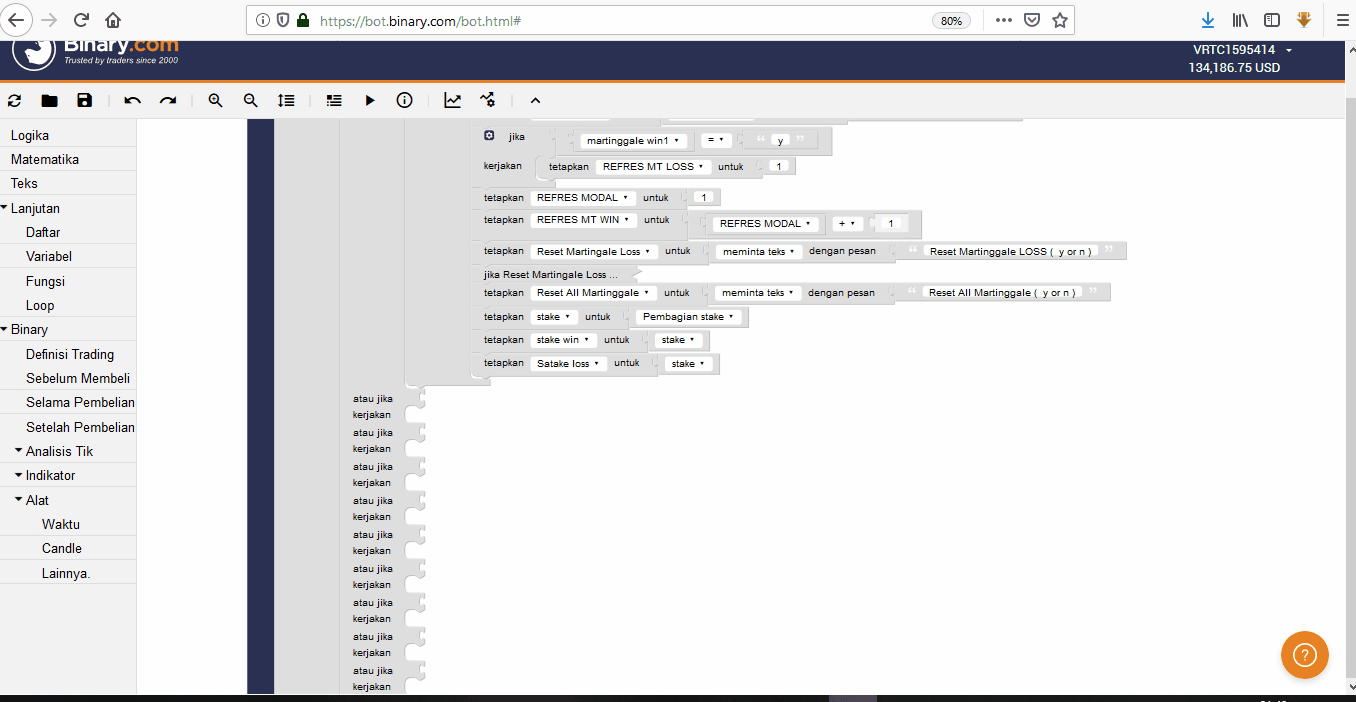1356x702 pixels.
Task: Open martinggale win1 variable dropdown
Action: pos(634,141)
